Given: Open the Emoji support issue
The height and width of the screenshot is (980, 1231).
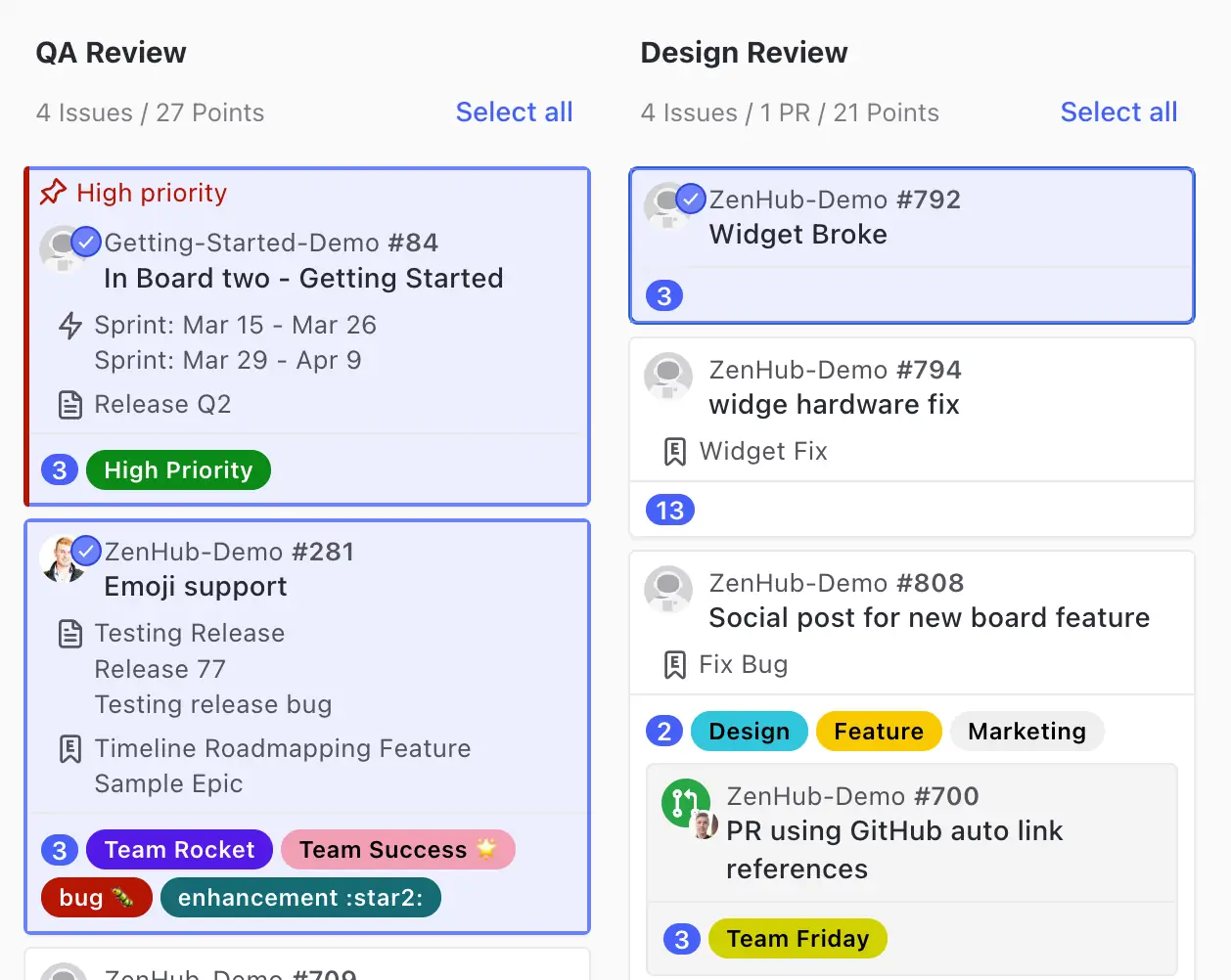Looking at the screenshot, I should (x=196, y=587).
